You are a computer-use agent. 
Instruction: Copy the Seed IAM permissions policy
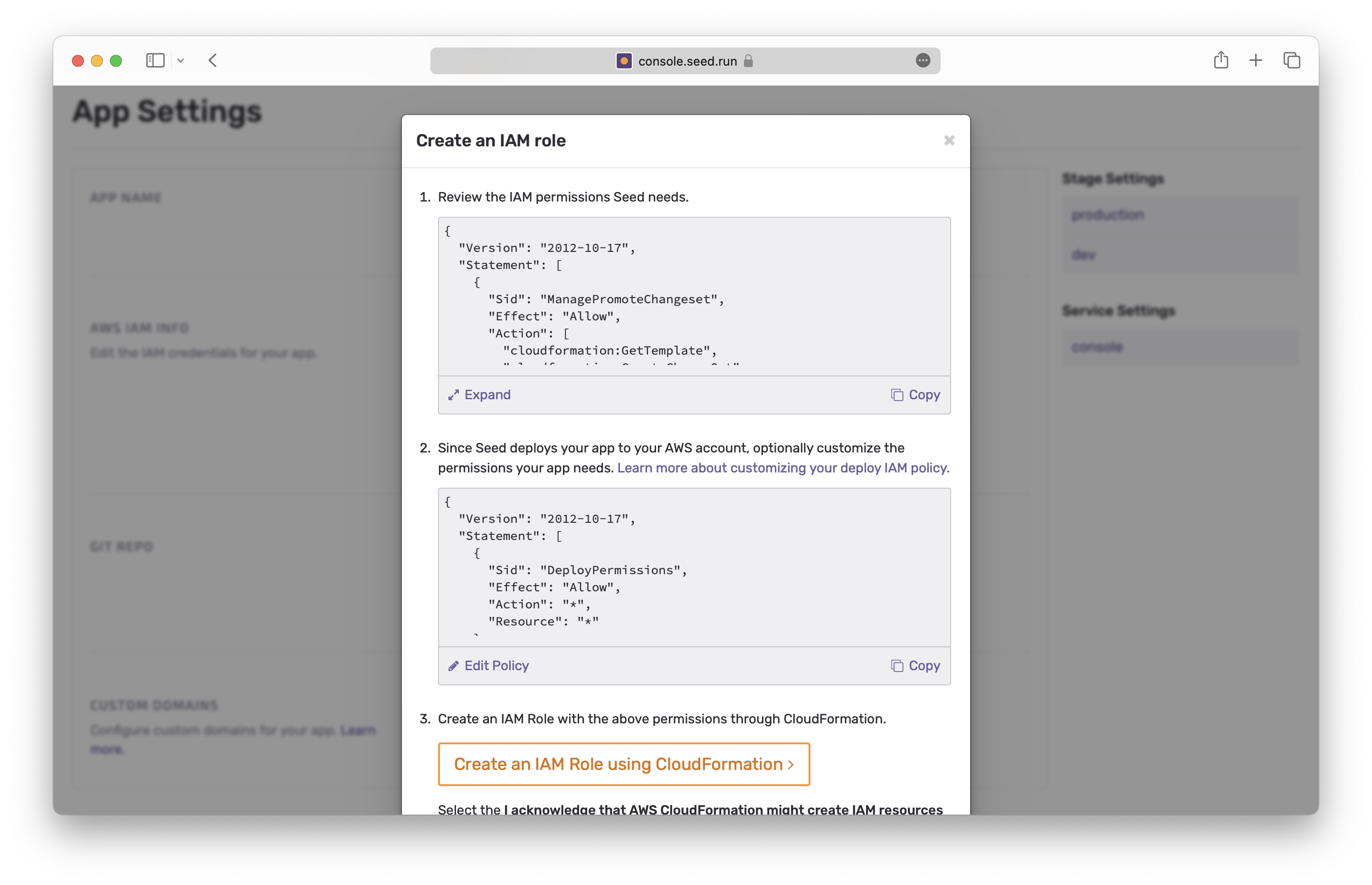[x=915, y=395]
